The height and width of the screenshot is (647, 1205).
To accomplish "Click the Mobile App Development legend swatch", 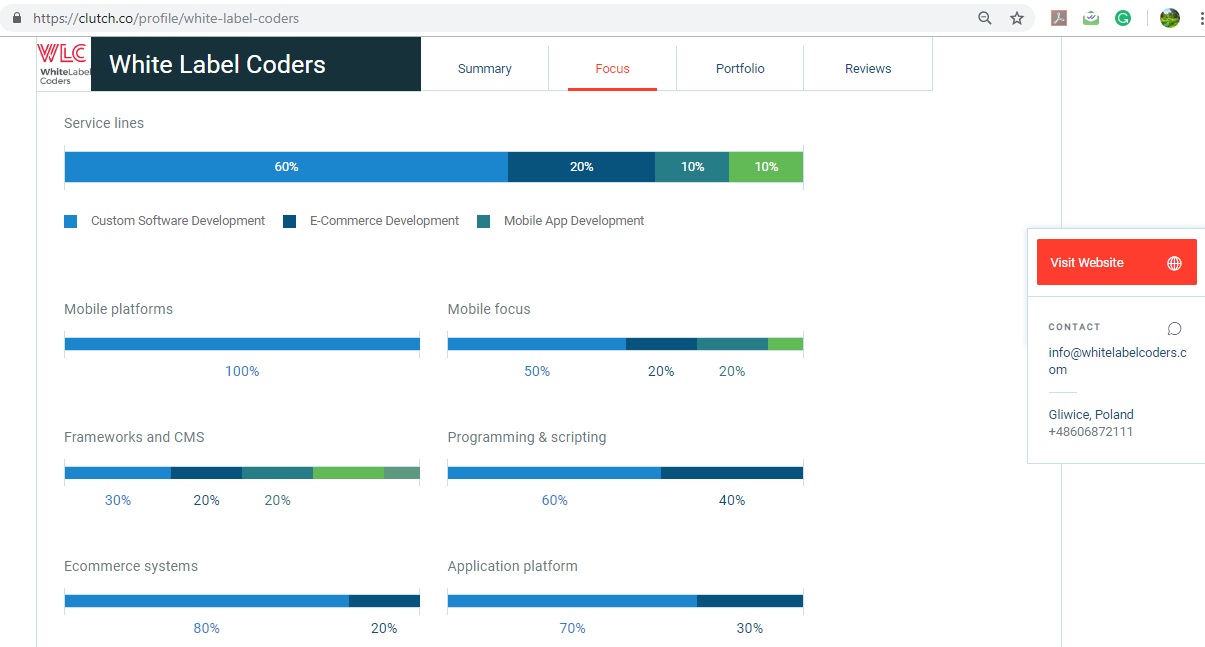I will (x=484, y=221).
